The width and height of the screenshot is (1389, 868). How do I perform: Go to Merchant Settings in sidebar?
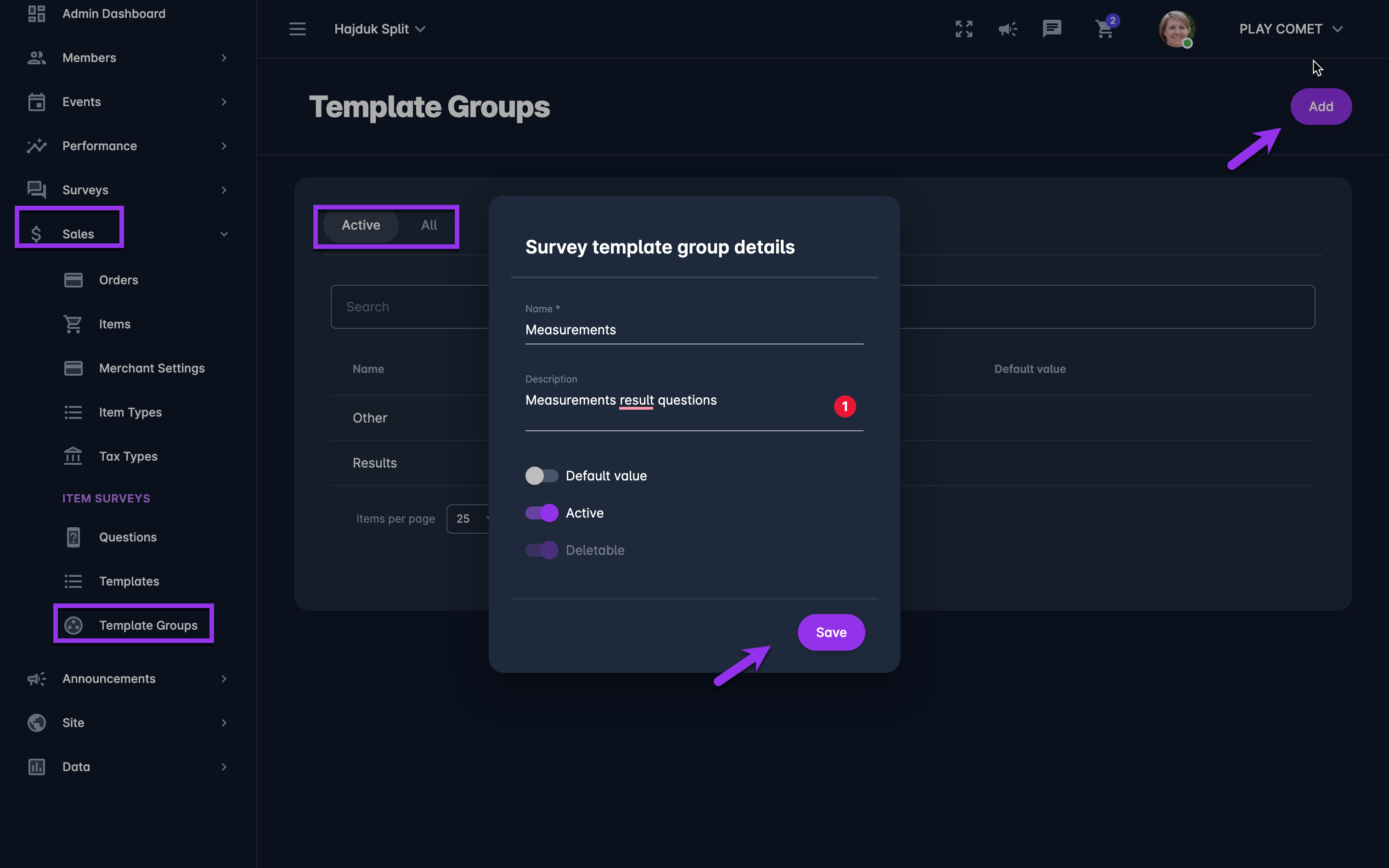[152, 368]
